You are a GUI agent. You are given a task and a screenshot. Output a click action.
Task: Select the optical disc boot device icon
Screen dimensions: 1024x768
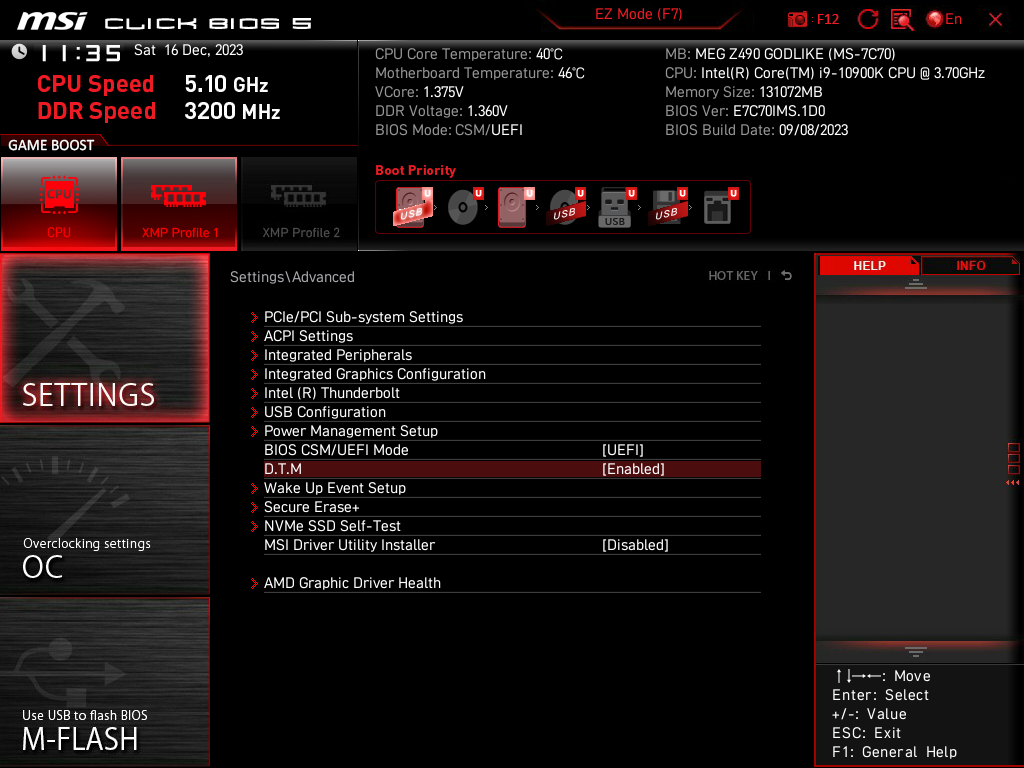pos(464,207)
